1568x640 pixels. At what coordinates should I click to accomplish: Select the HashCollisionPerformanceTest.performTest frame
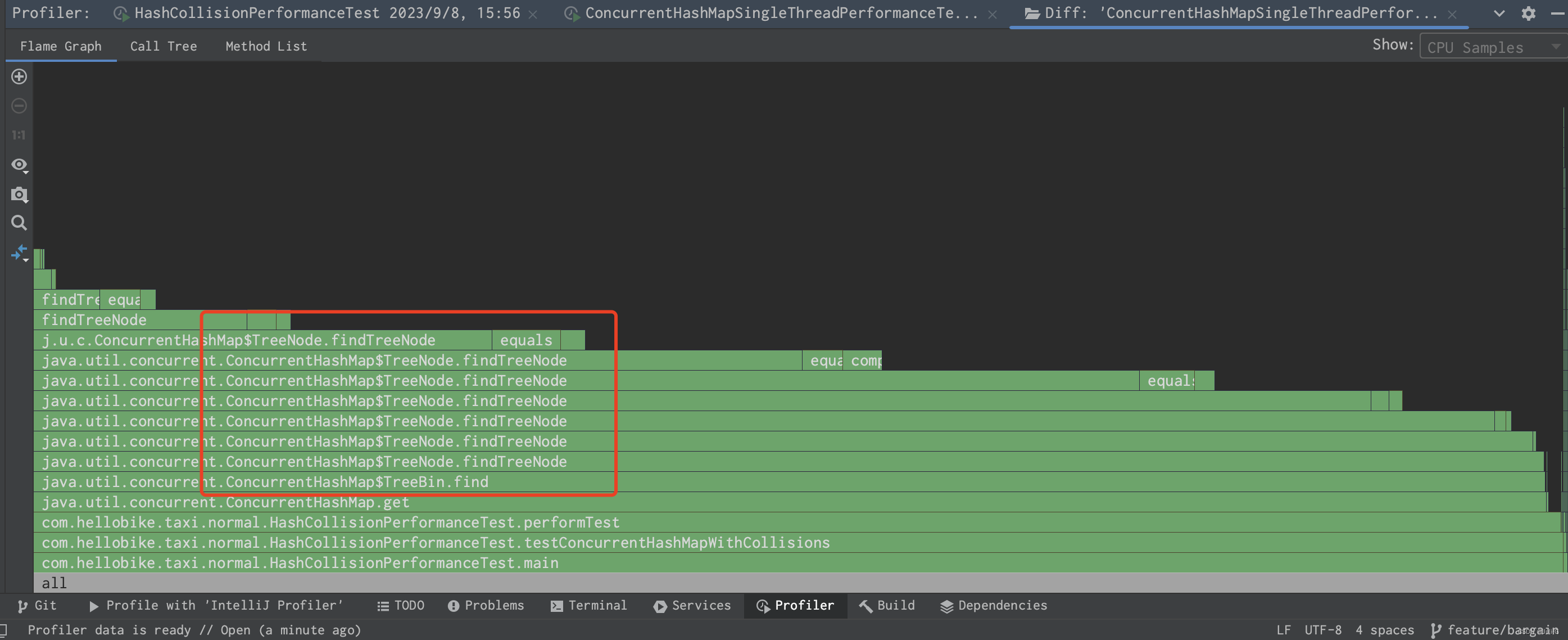point(797,522)
